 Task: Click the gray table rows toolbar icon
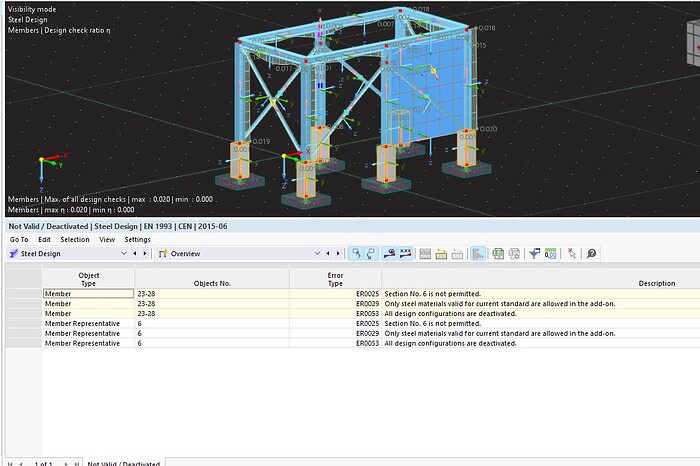tap(425, 254)
